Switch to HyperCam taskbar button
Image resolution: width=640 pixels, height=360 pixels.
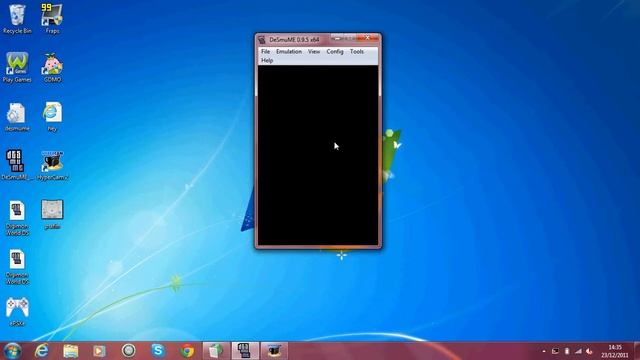[274, 351]
